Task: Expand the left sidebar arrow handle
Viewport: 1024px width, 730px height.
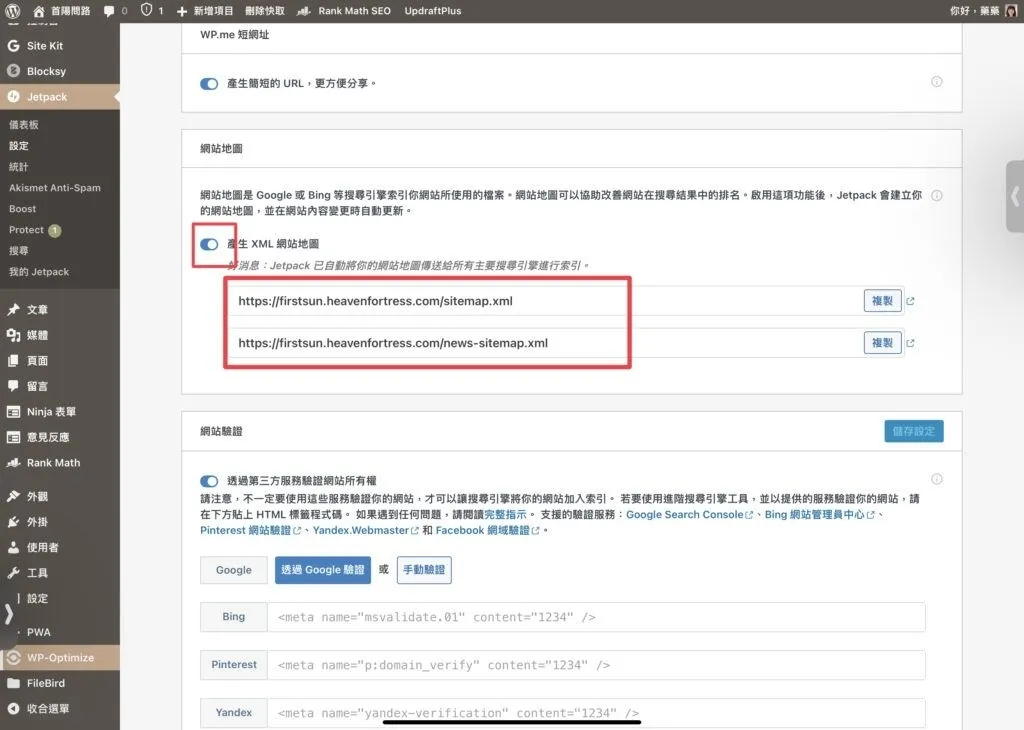Action: 9,614
